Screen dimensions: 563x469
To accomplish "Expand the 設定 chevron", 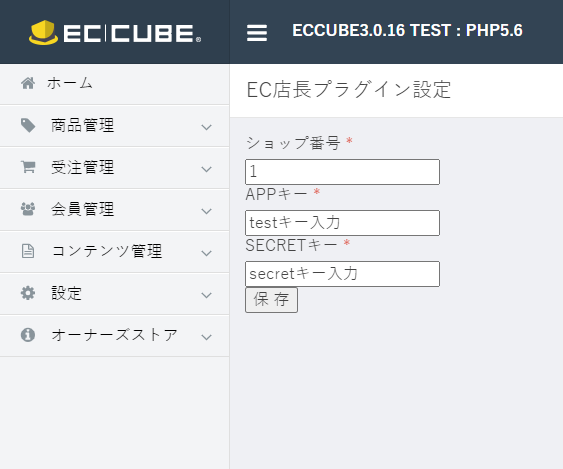I will tap(206, 295).
